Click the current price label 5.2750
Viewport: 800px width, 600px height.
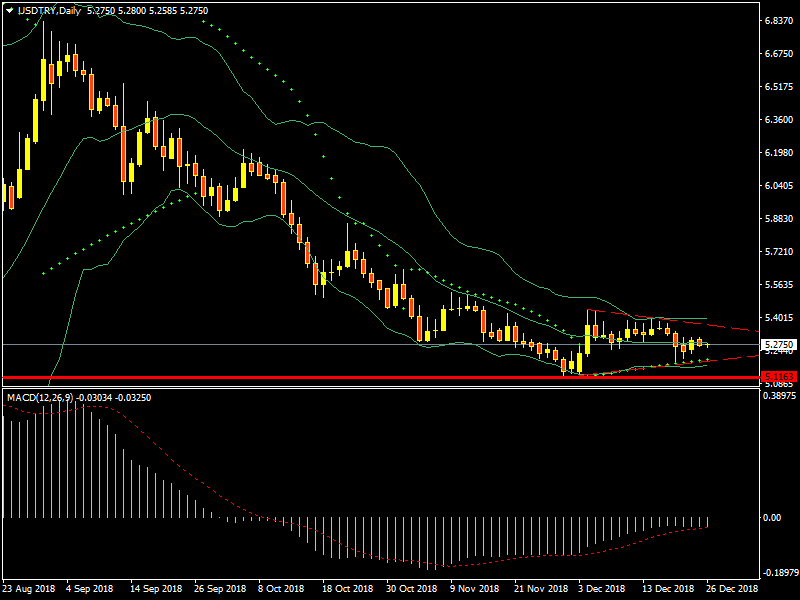(779, 345)
